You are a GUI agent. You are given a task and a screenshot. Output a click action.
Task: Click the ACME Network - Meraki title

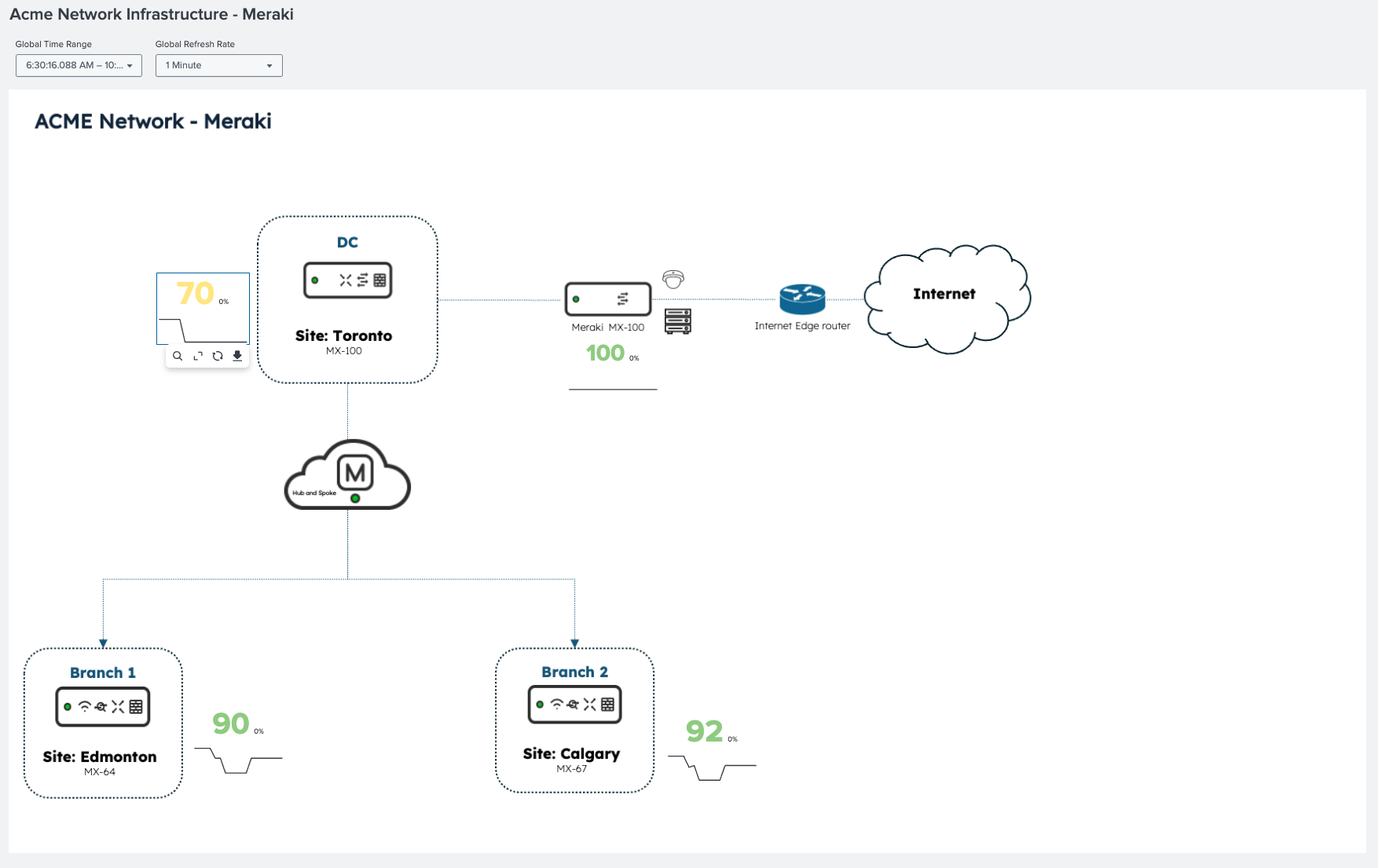(x=153, y=121)
